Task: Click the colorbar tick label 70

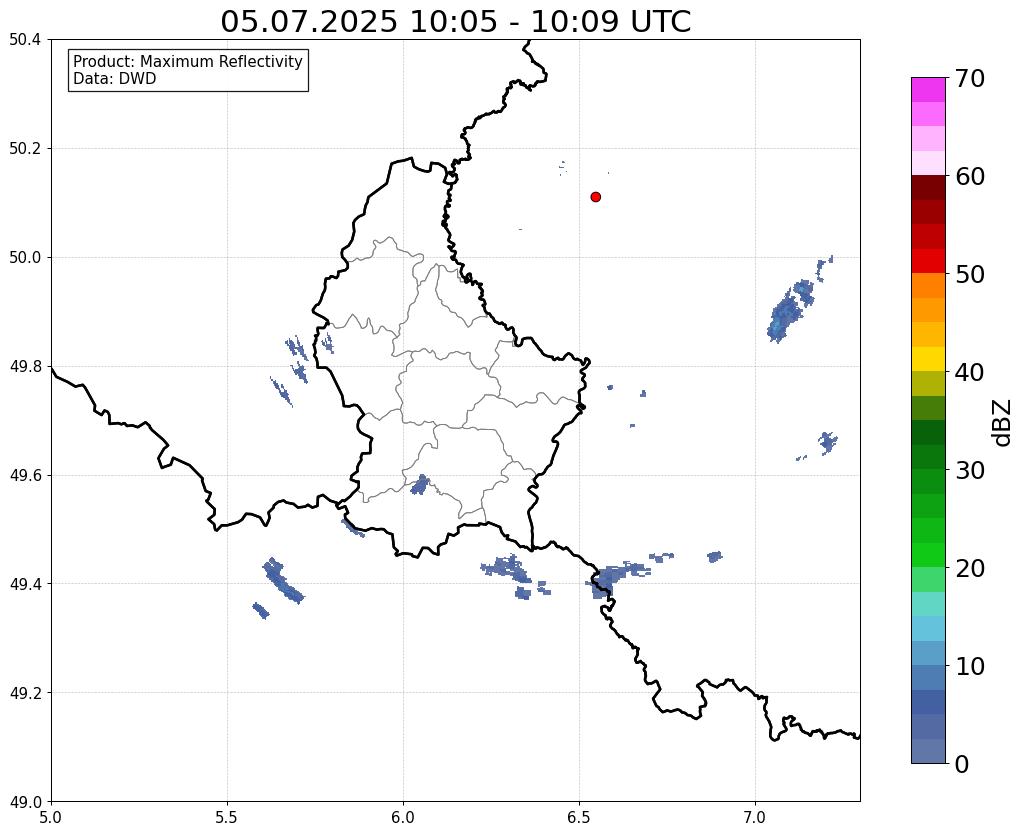Action: tap(970, 78)
